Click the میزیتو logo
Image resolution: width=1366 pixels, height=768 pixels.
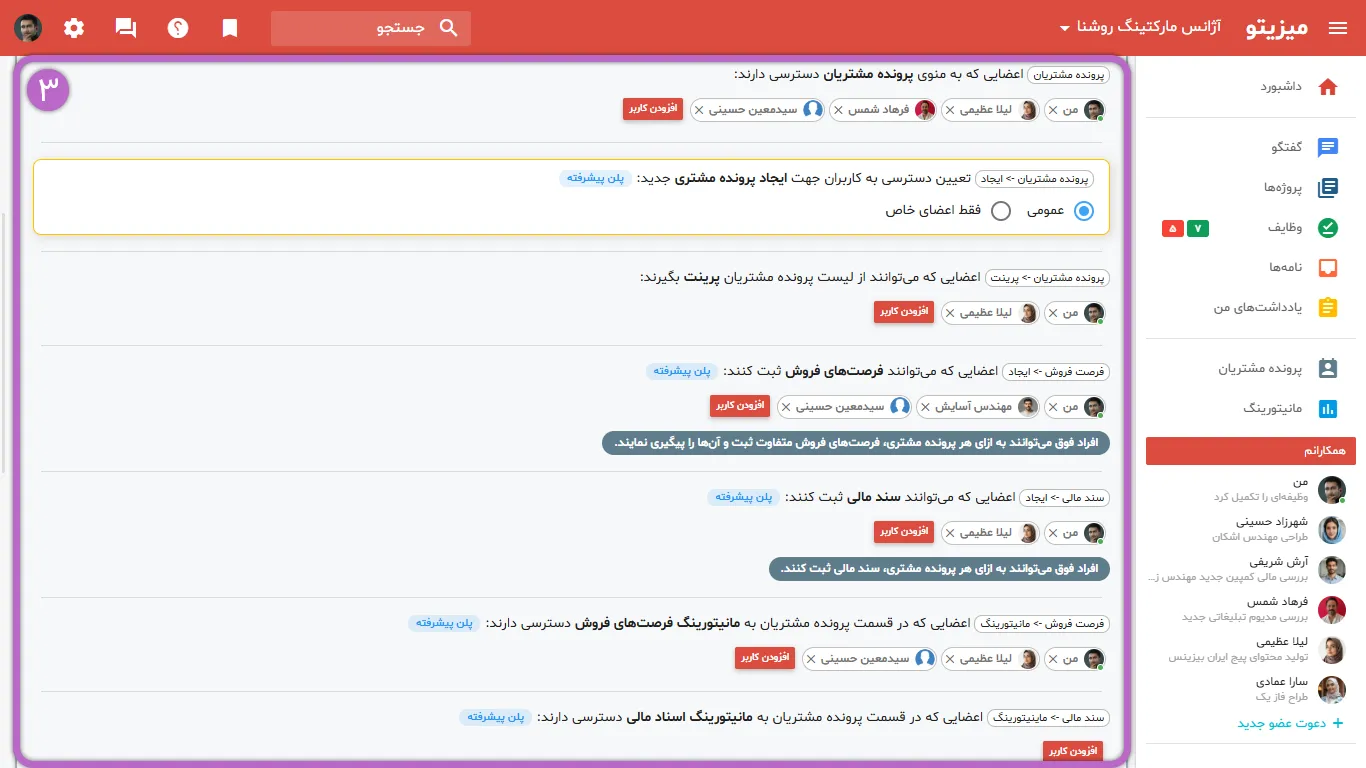tap(1278, 28)
